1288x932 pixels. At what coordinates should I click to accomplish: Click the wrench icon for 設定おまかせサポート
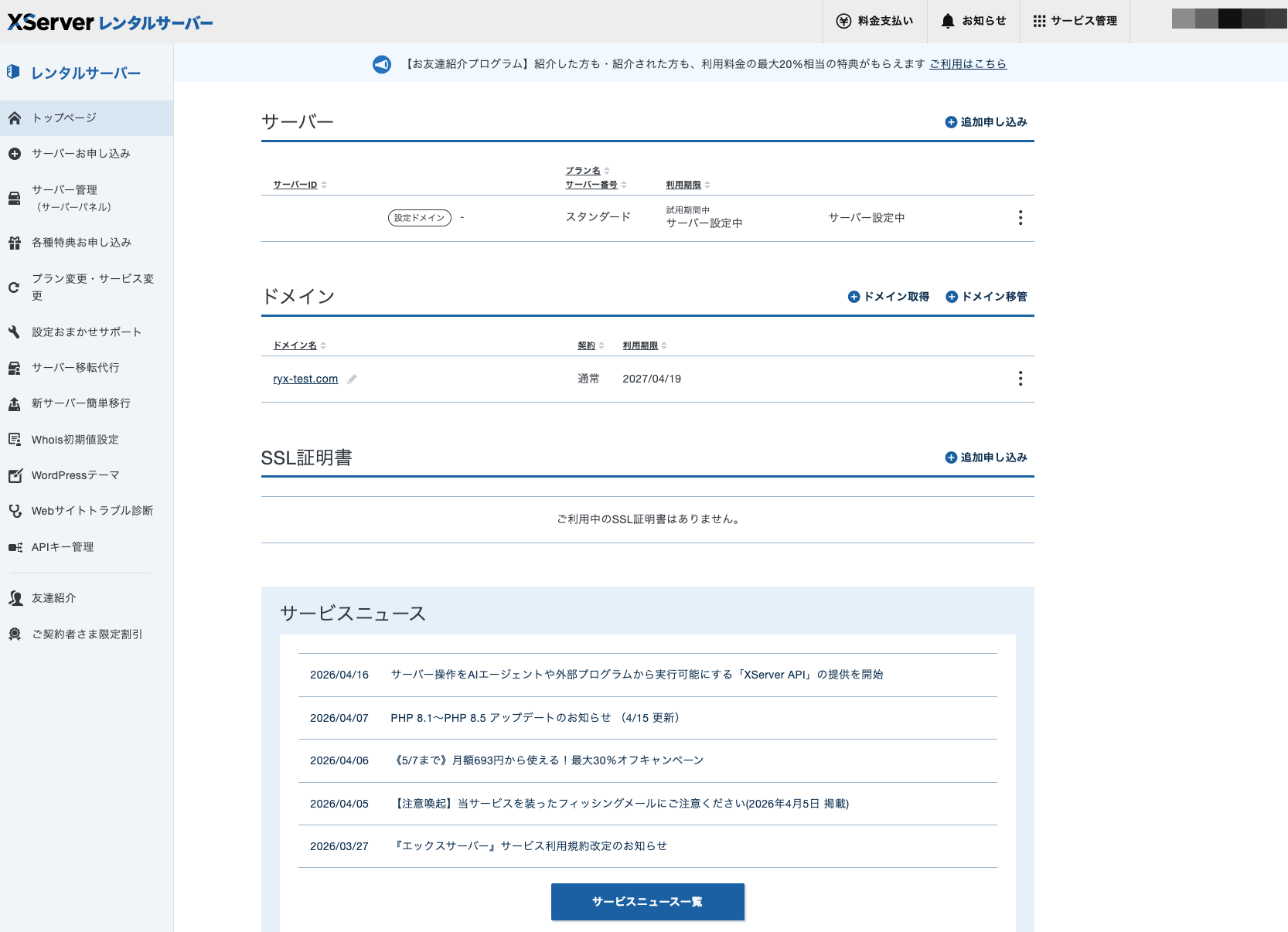click(x=14, y=332)
